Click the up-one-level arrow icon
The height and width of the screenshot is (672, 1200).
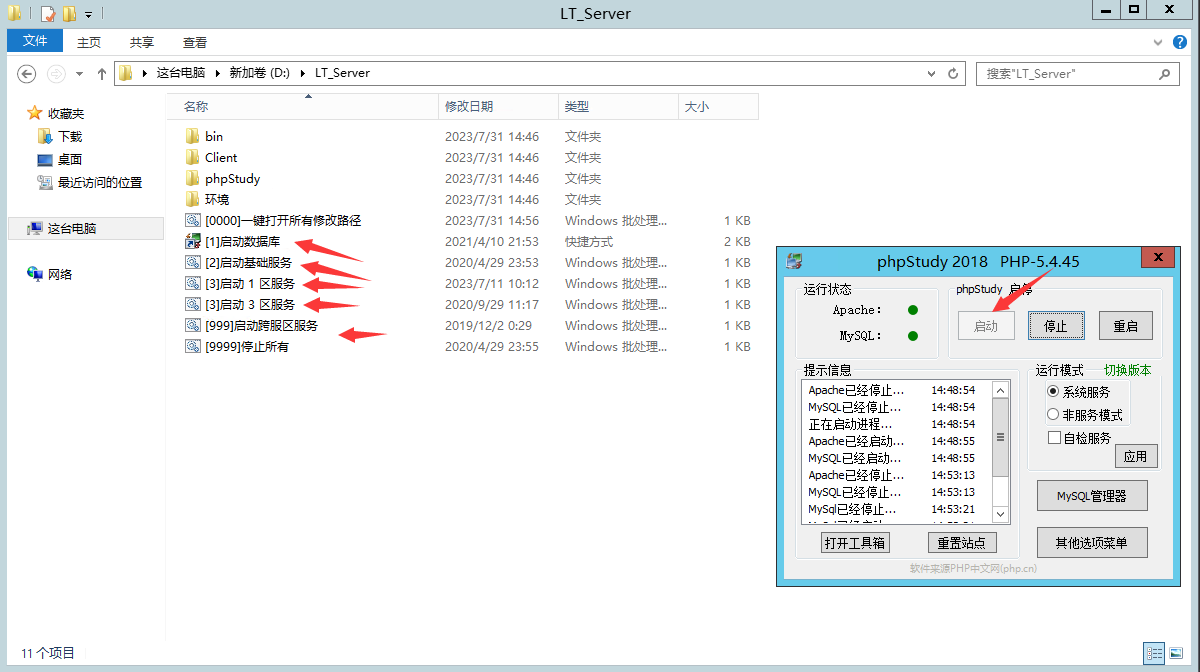click(x=101, y=74)
